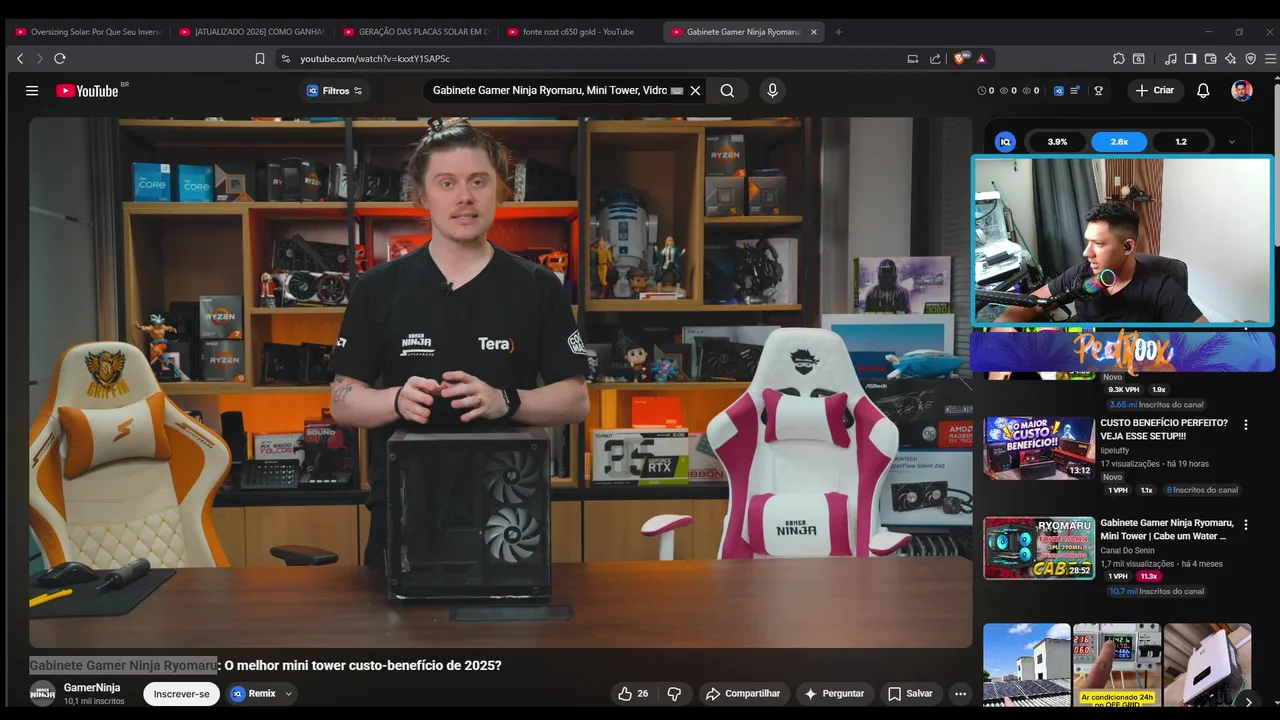Screen dimensions: 1280x720
Task: Dislike the video with thumbs down
Action: click(x=674, y=694)
